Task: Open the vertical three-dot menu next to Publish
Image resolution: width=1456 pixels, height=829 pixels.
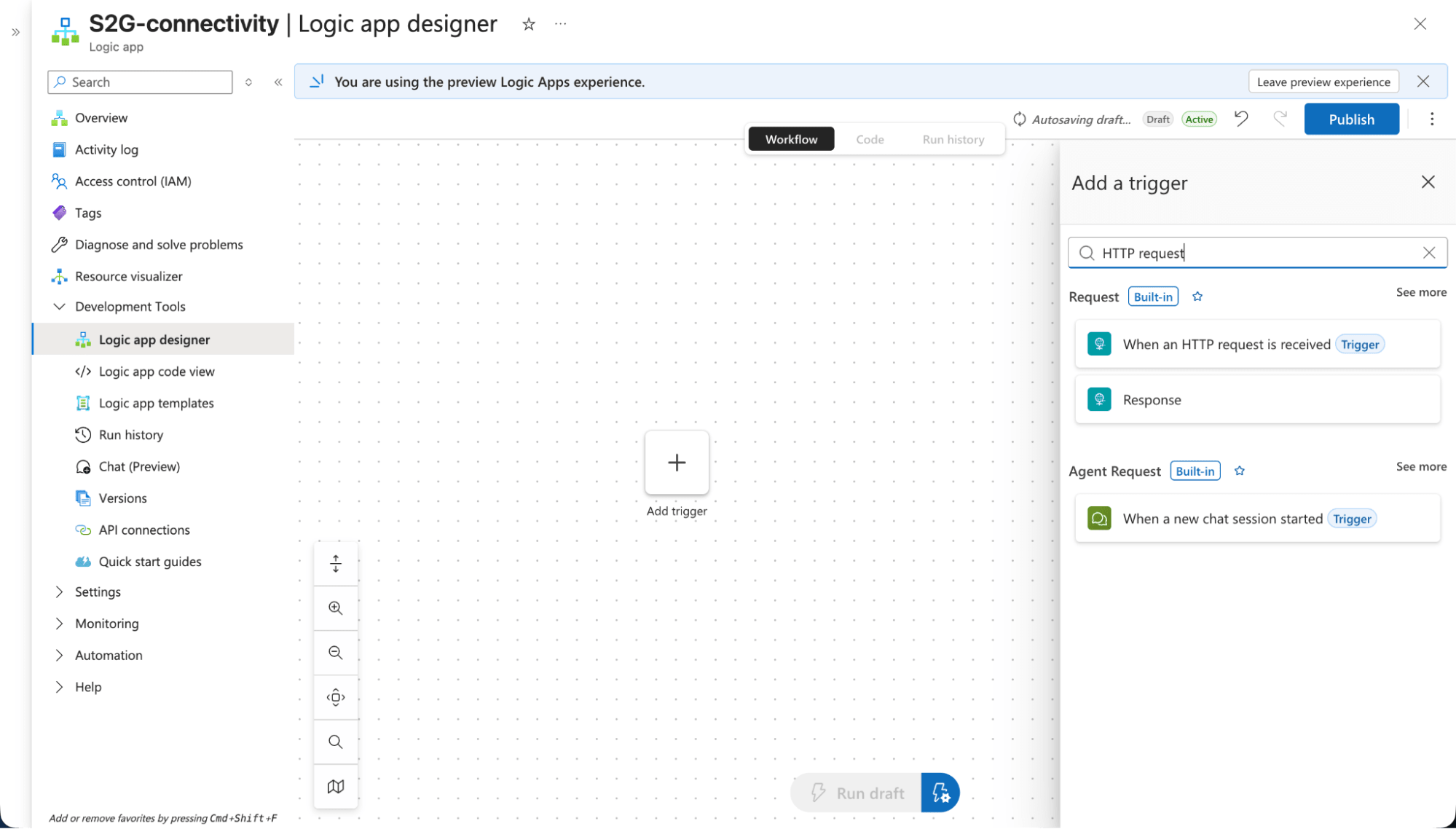Action: (1432, 119)
